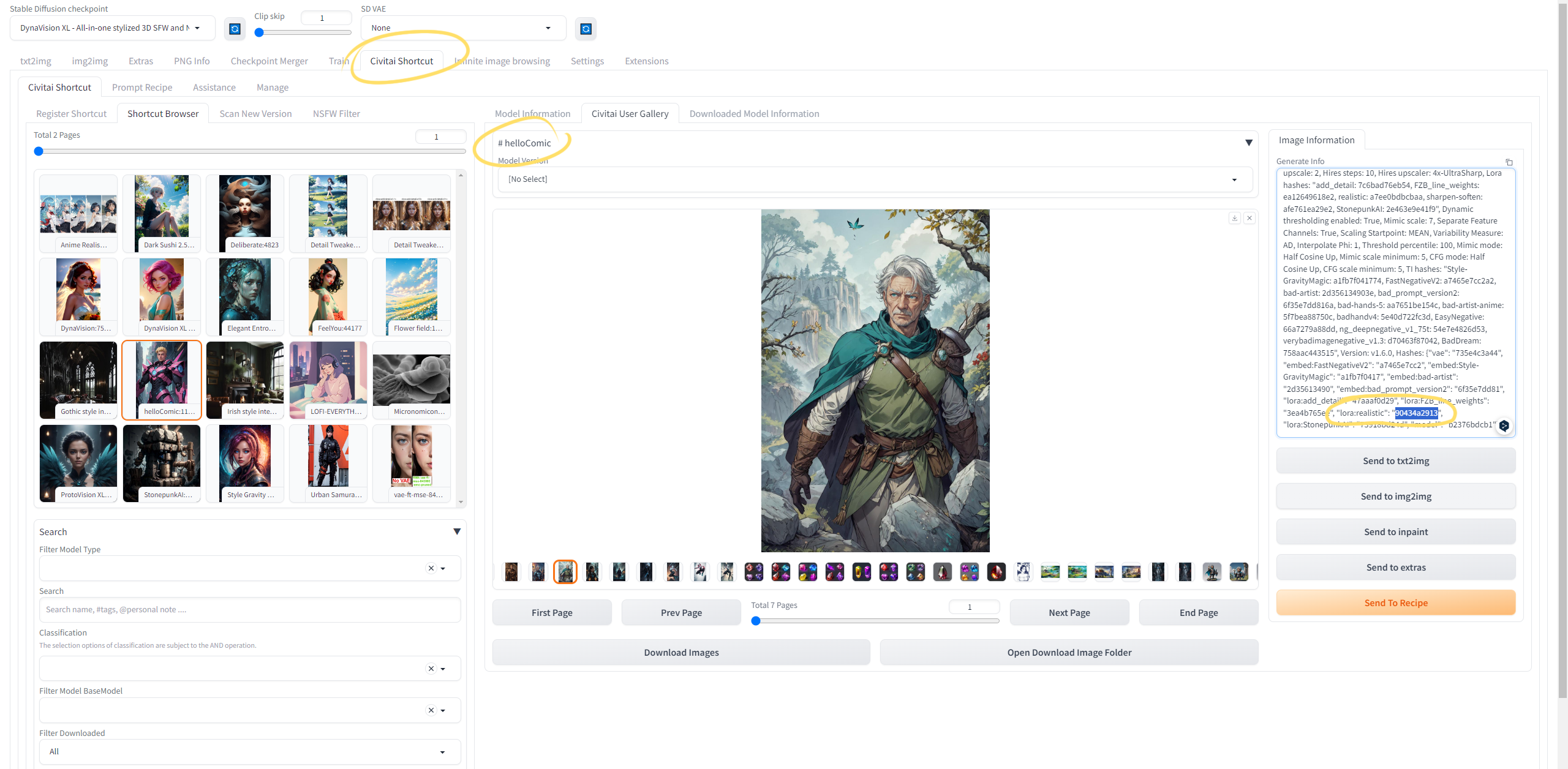Collapse the Search section
1568x769 pixels.
click(x=457, y=531)
